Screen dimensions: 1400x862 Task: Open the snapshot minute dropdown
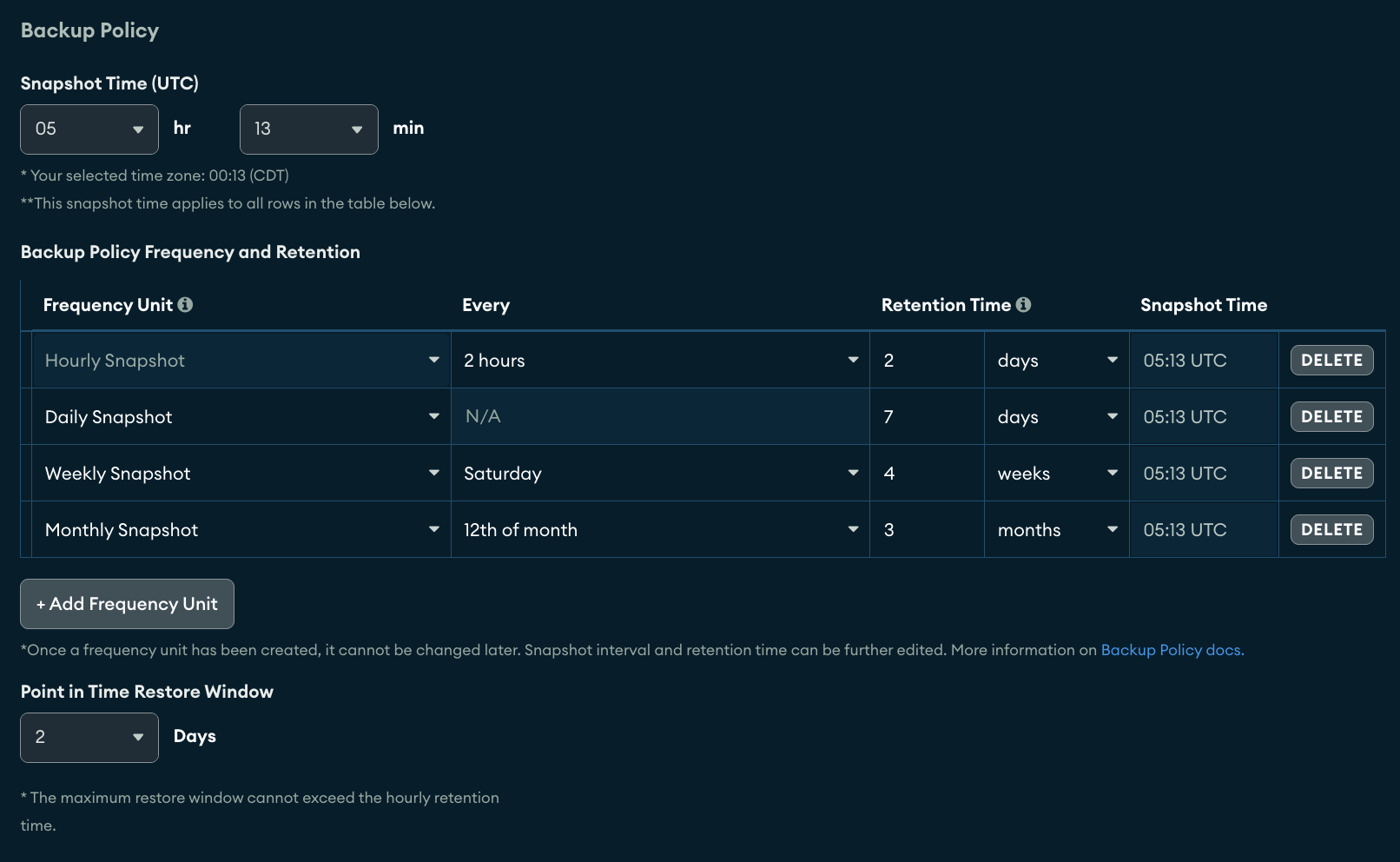pos(308,129)
